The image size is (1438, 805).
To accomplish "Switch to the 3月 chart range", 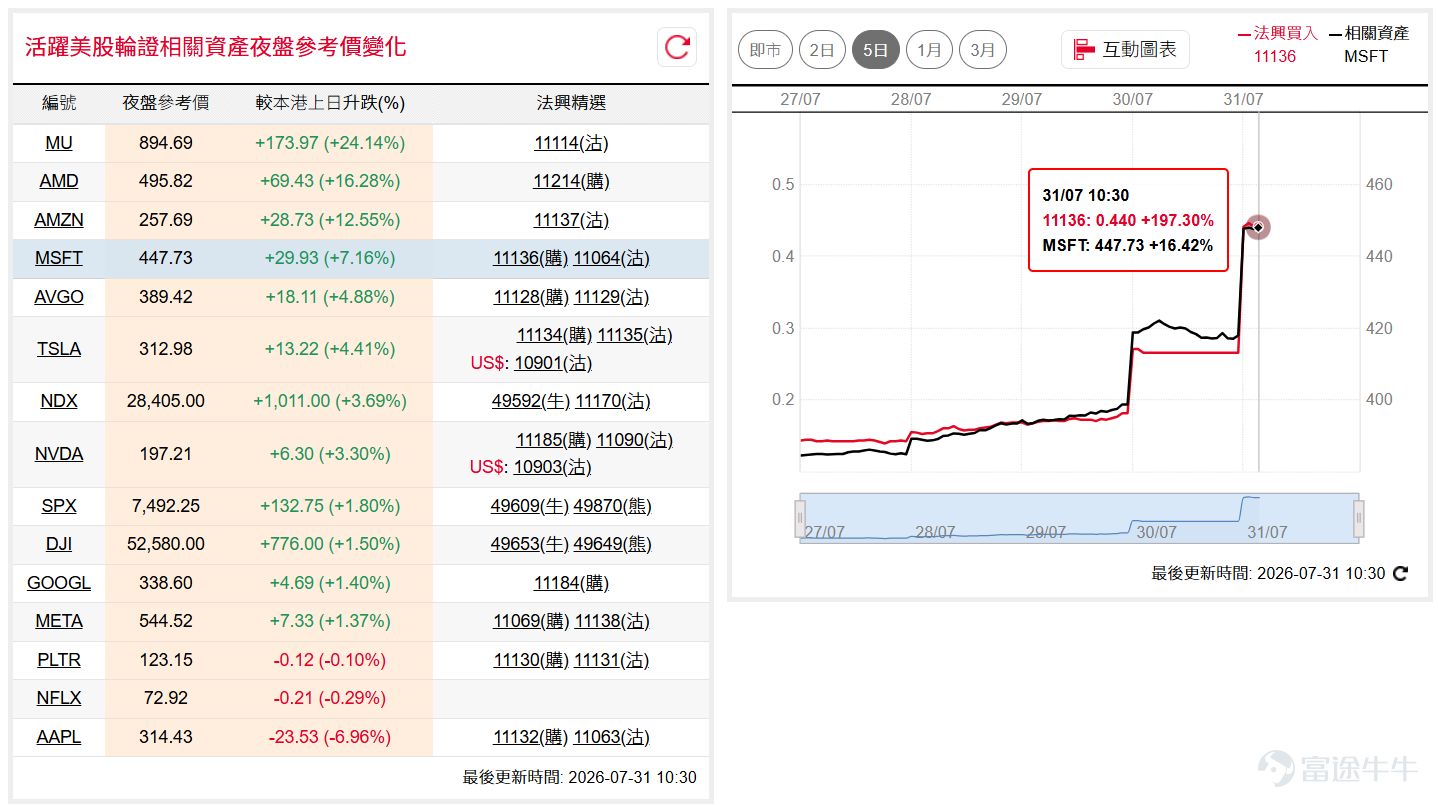I will tap(982, 50).
